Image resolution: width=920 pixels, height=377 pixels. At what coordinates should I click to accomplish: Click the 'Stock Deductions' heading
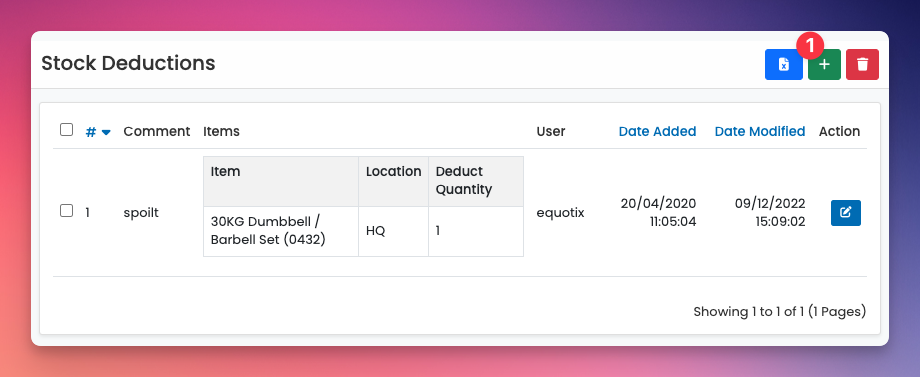tap(128, 63)
